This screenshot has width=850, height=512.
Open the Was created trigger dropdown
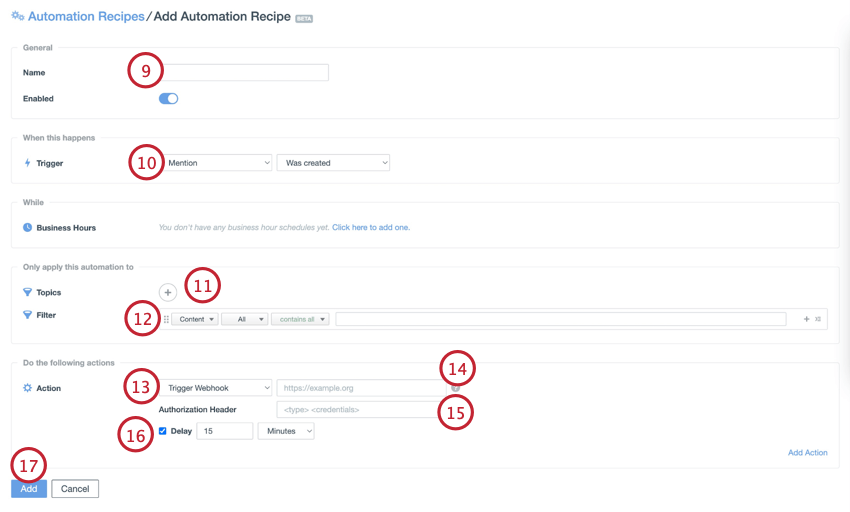click(x=333, y=163)
